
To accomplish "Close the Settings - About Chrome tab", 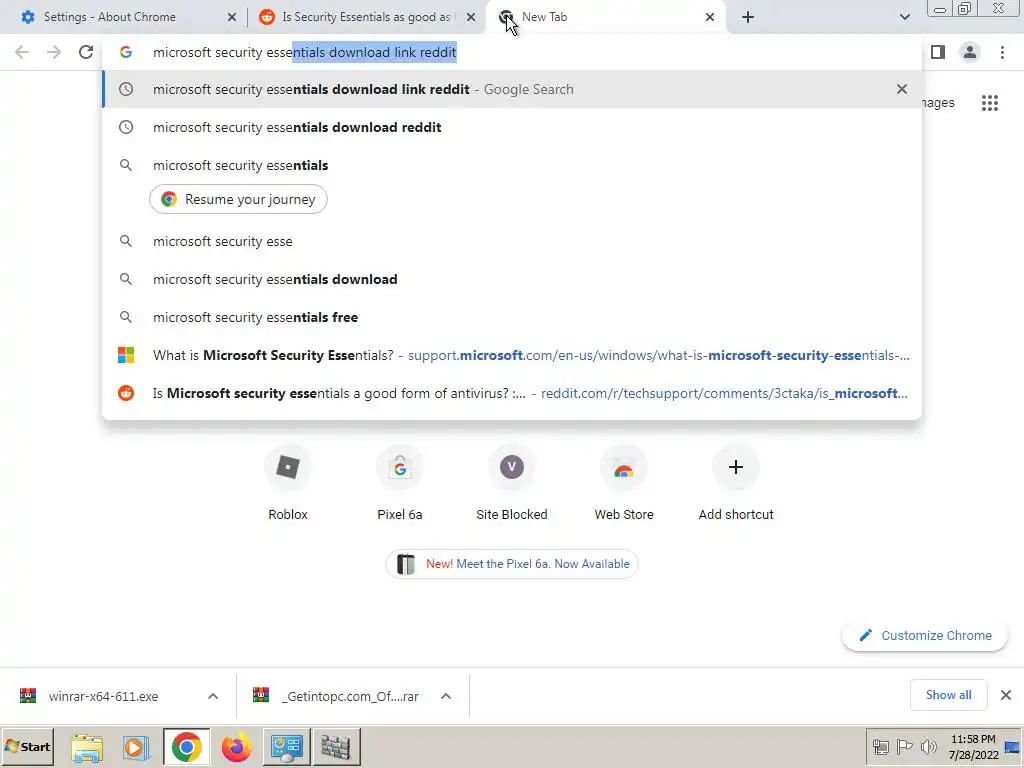I will (232, 17).
